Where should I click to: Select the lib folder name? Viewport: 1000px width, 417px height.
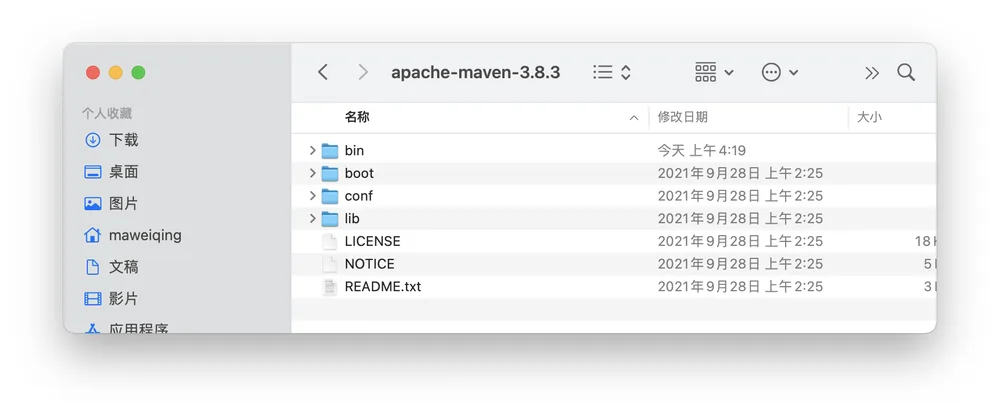(x=352, y=219)
